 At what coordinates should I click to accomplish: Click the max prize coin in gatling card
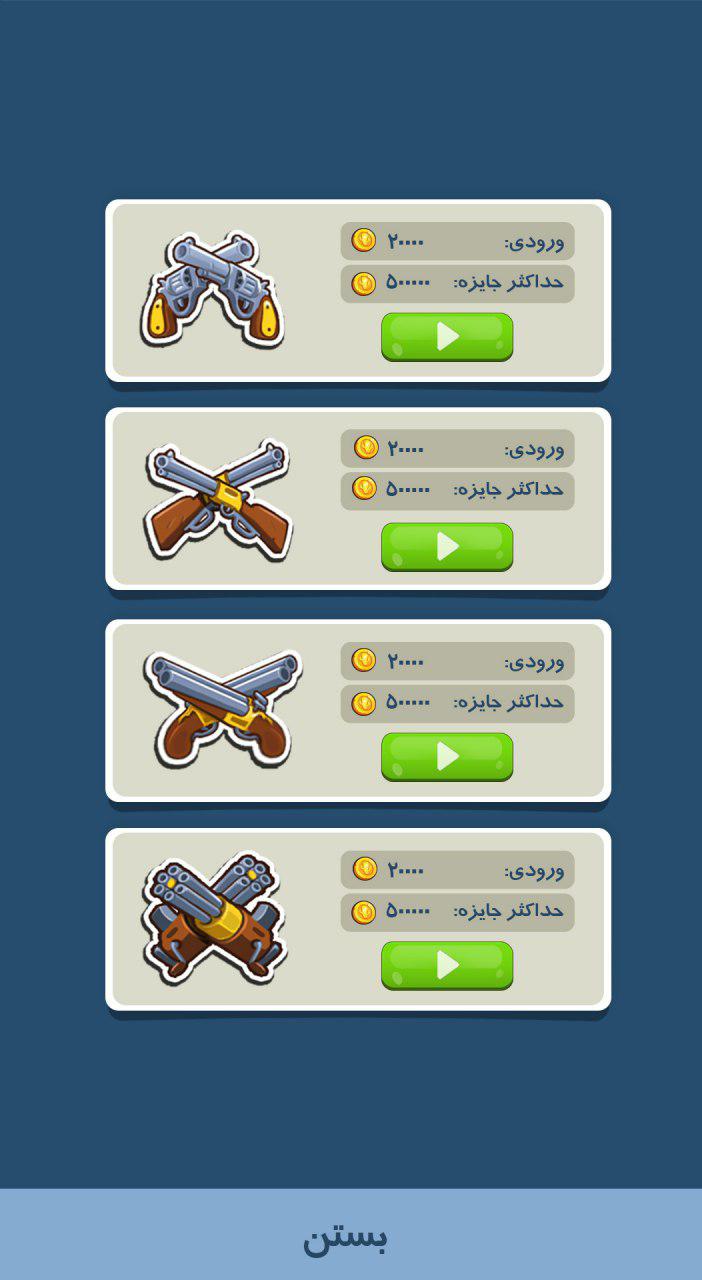[x=364, y=912]
